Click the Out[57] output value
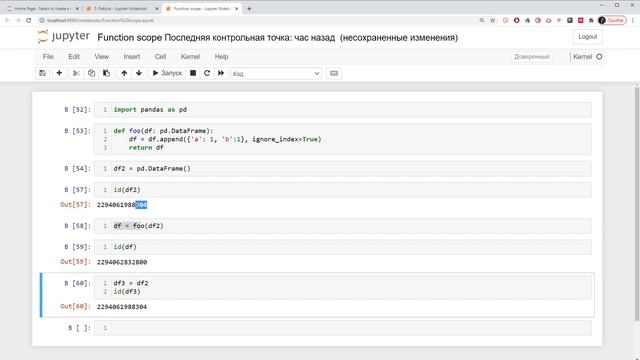 (122, 205)
